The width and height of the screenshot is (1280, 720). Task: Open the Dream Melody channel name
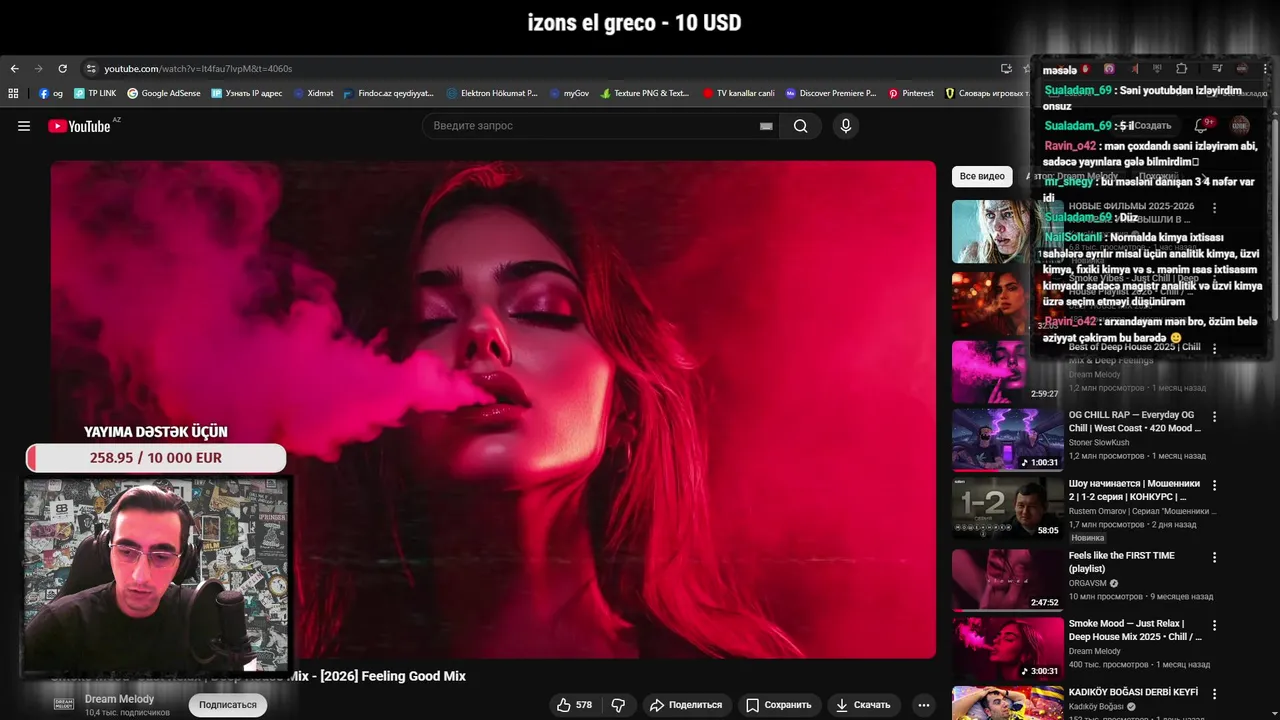[119, 699]
